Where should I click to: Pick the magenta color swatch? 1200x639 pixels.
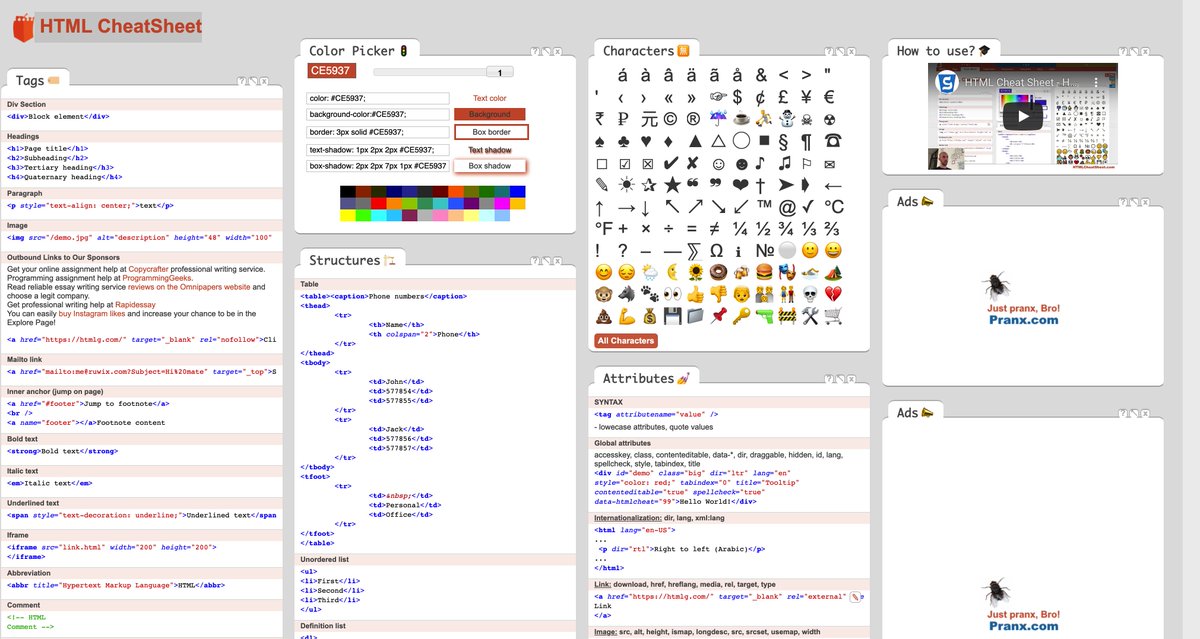(x=502, y=203)
